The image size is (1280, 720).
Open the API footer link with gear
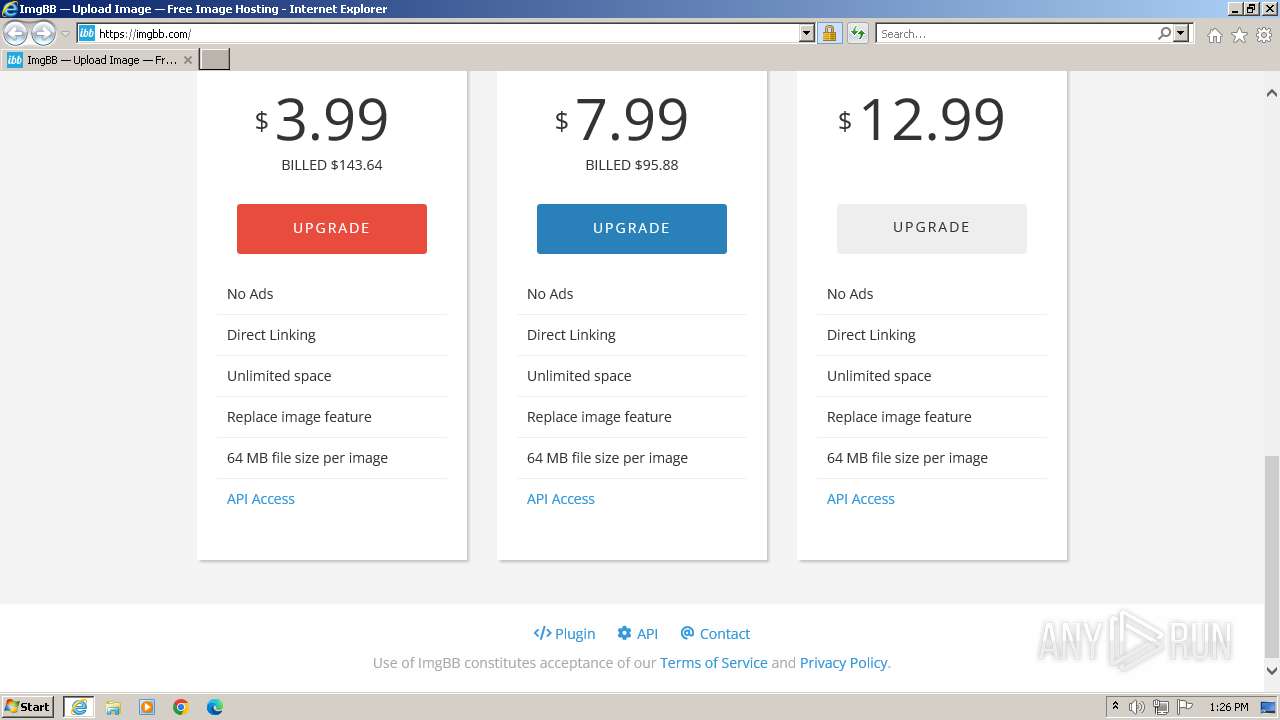[637, 633]
